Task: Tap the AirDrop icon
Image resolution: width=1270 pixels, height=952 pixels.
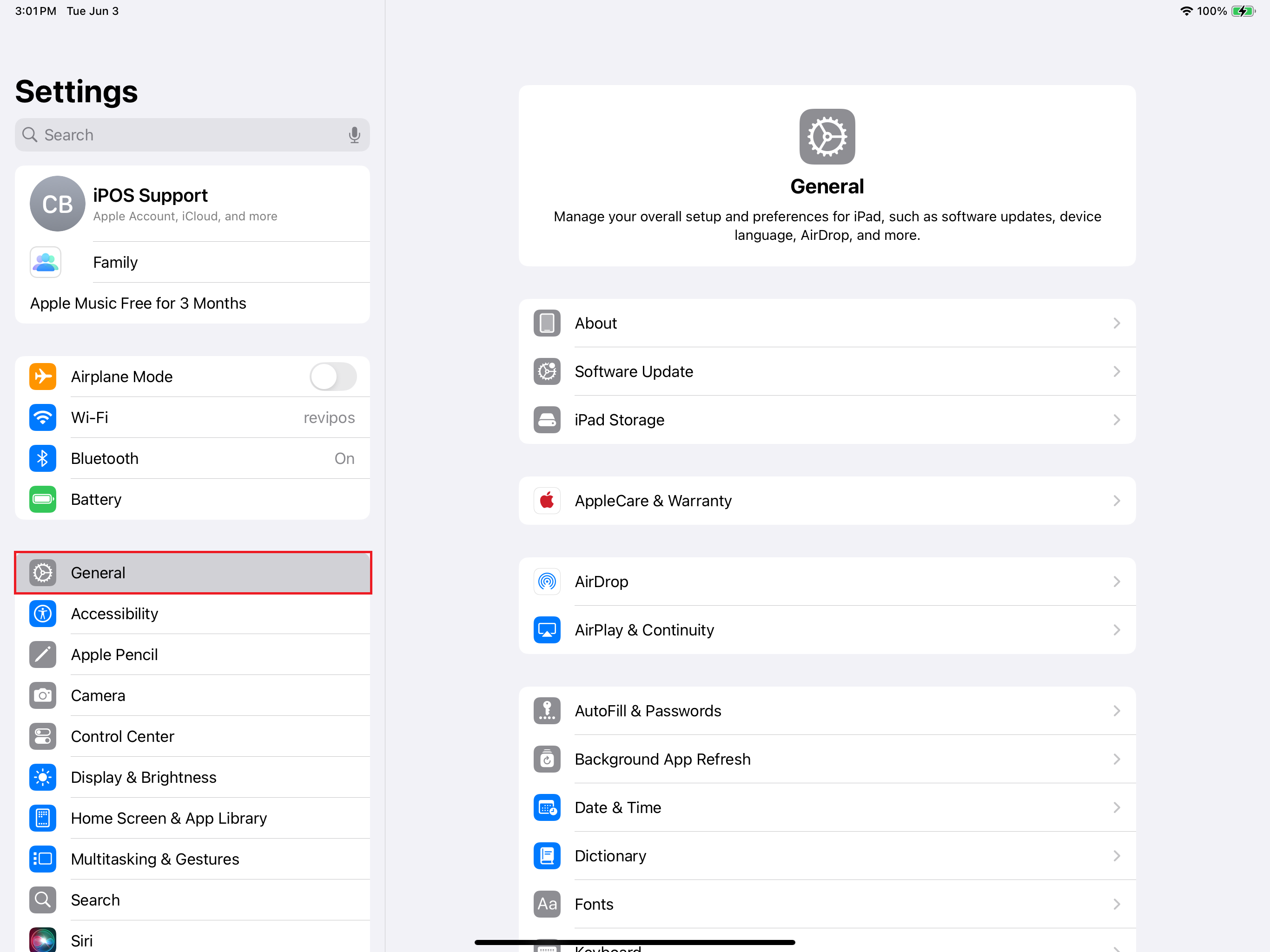Action: coord(547,582)
